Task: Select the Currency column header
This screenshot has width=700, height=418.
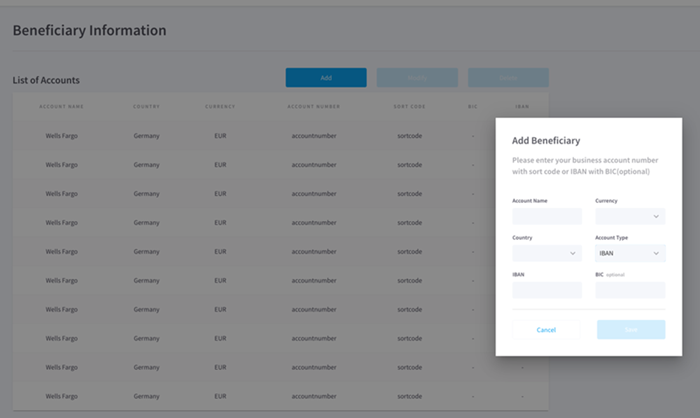Action: point(220,106)
